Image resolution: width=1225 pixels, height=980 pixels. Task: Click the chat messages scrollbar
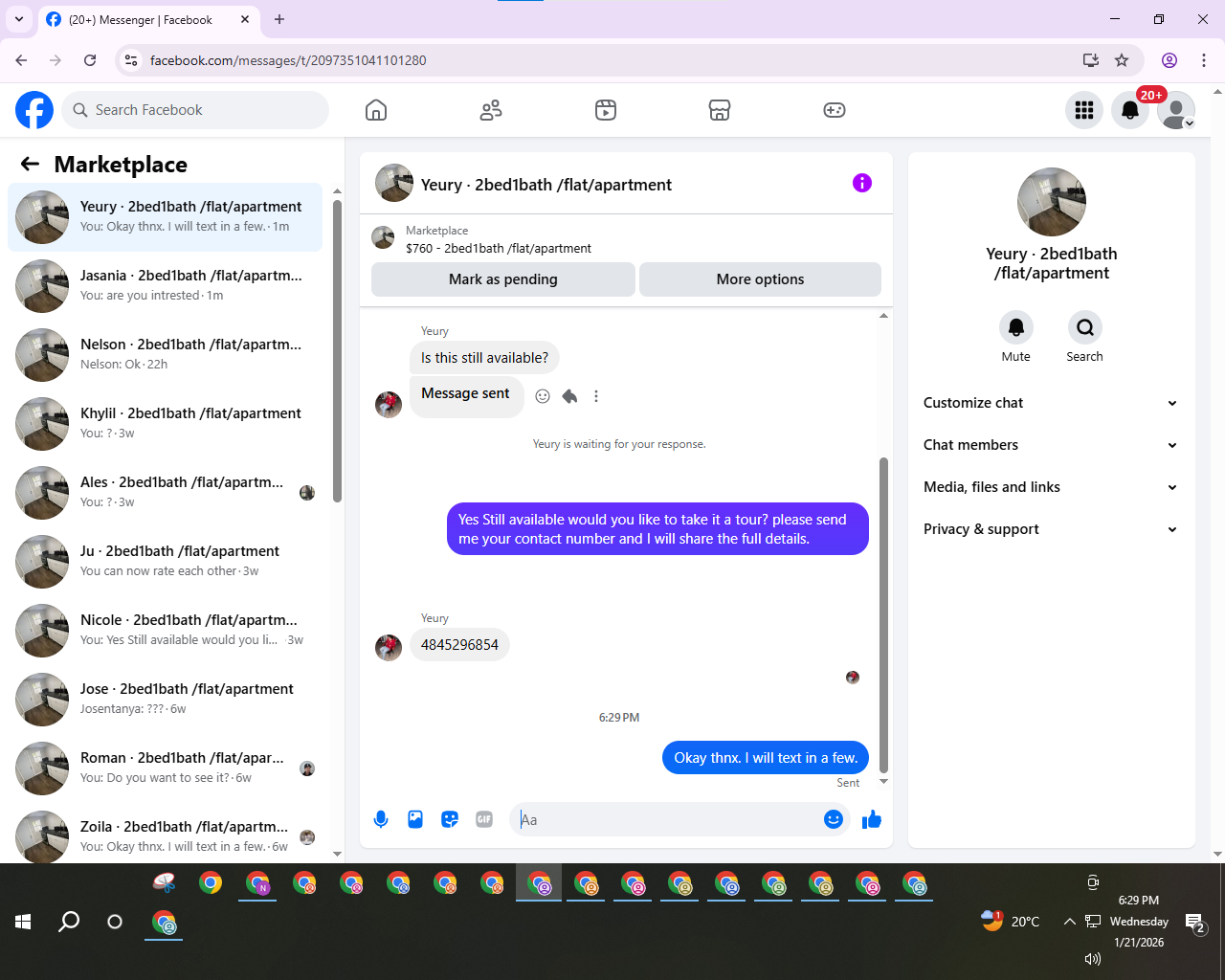(883, 614)
